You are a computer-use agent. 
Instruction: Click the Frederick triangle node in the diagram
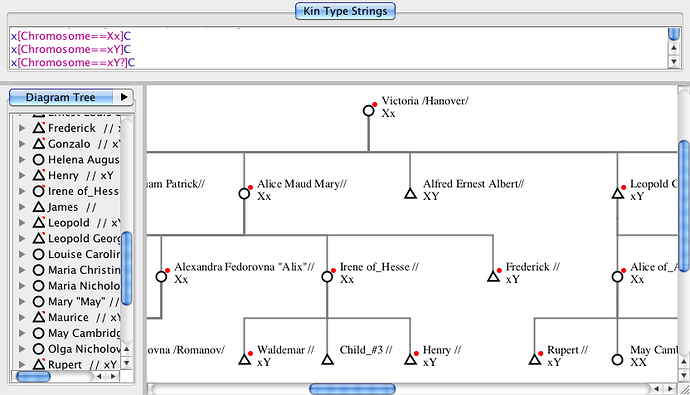point(493,277)
